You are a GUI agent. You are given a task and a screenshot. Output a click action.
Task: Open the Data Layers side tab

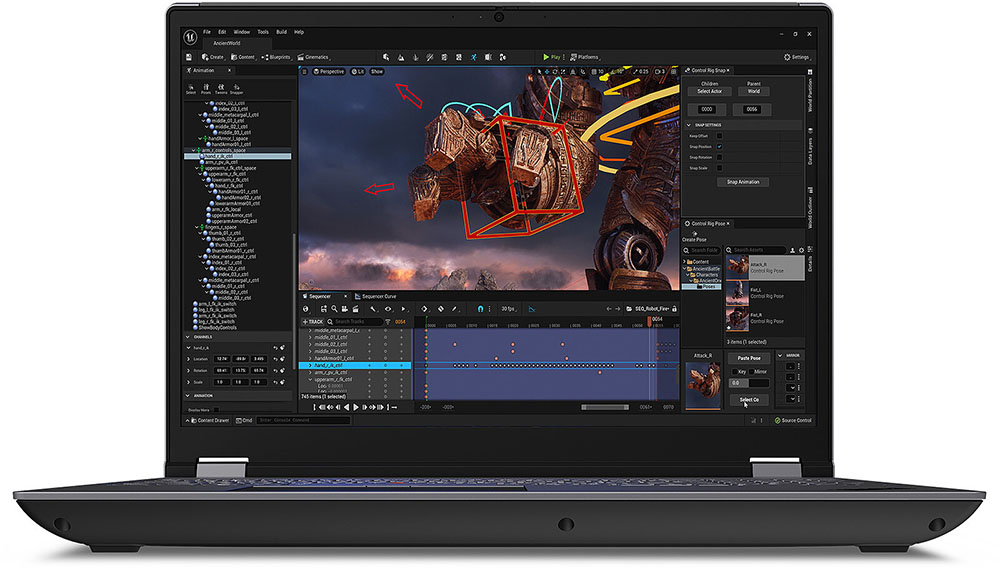point(810,147)
